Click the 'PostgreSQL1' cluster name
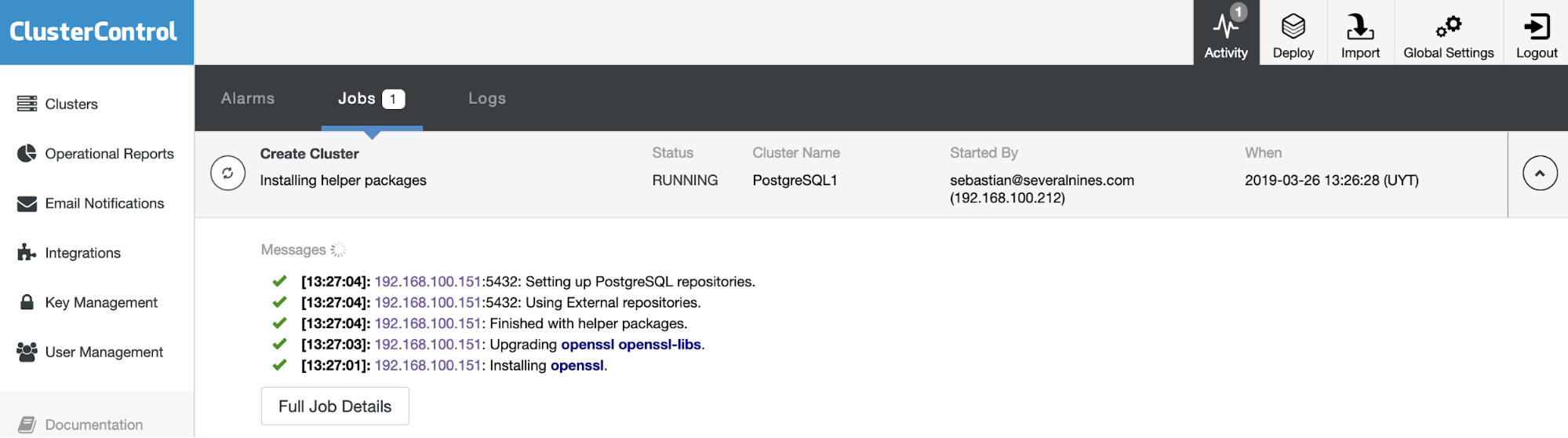Image resolution: width=1568 pixels, height=438 pixels. (795, 181)
